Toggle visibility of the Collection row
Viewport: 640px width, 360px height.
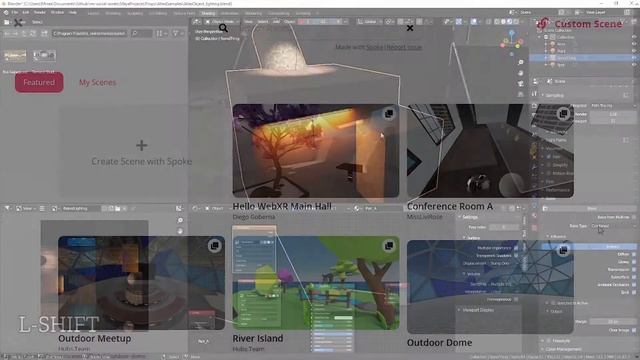[x=634, y=37]
